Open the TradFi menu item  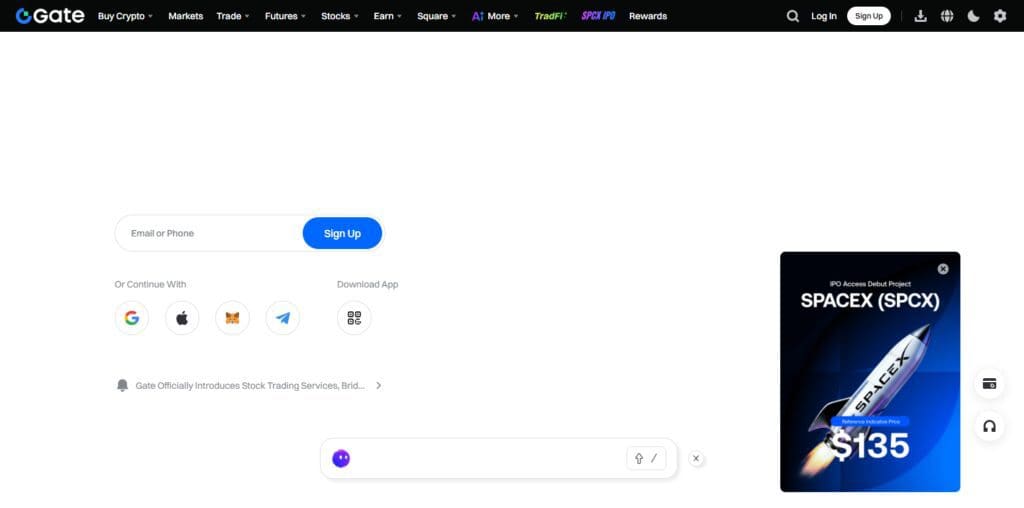pyautogui.click(x=551, y=16)
